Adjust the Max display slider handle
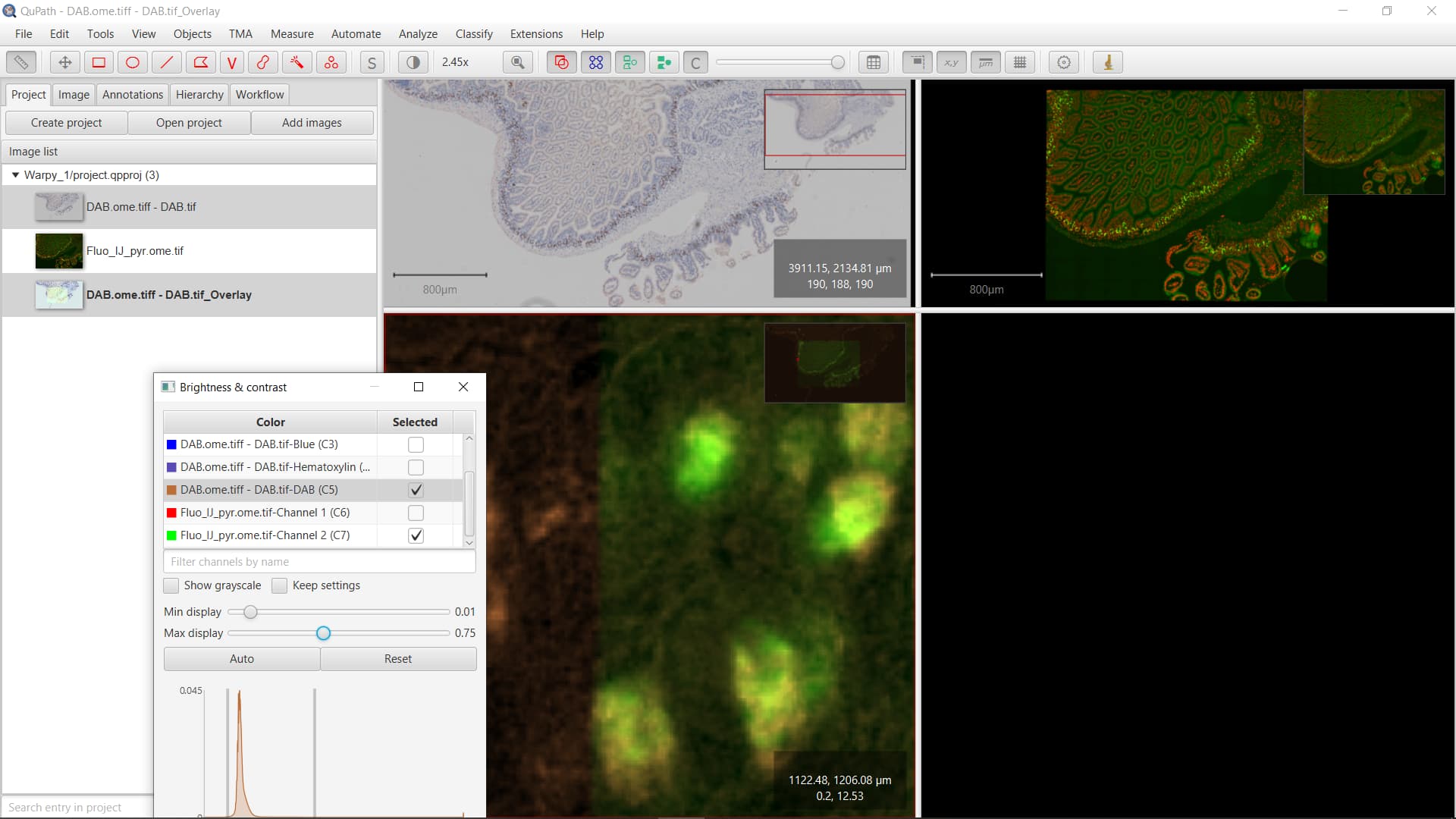Image resolution: width=1456 pixels, height=819 pixels. tap(324, 633)
